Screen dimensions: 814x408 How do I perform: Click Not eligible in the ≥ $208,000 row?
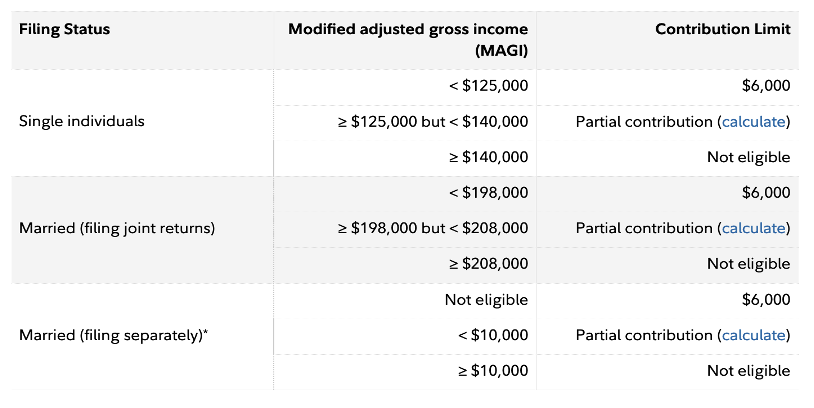click(x=748, y=264)
